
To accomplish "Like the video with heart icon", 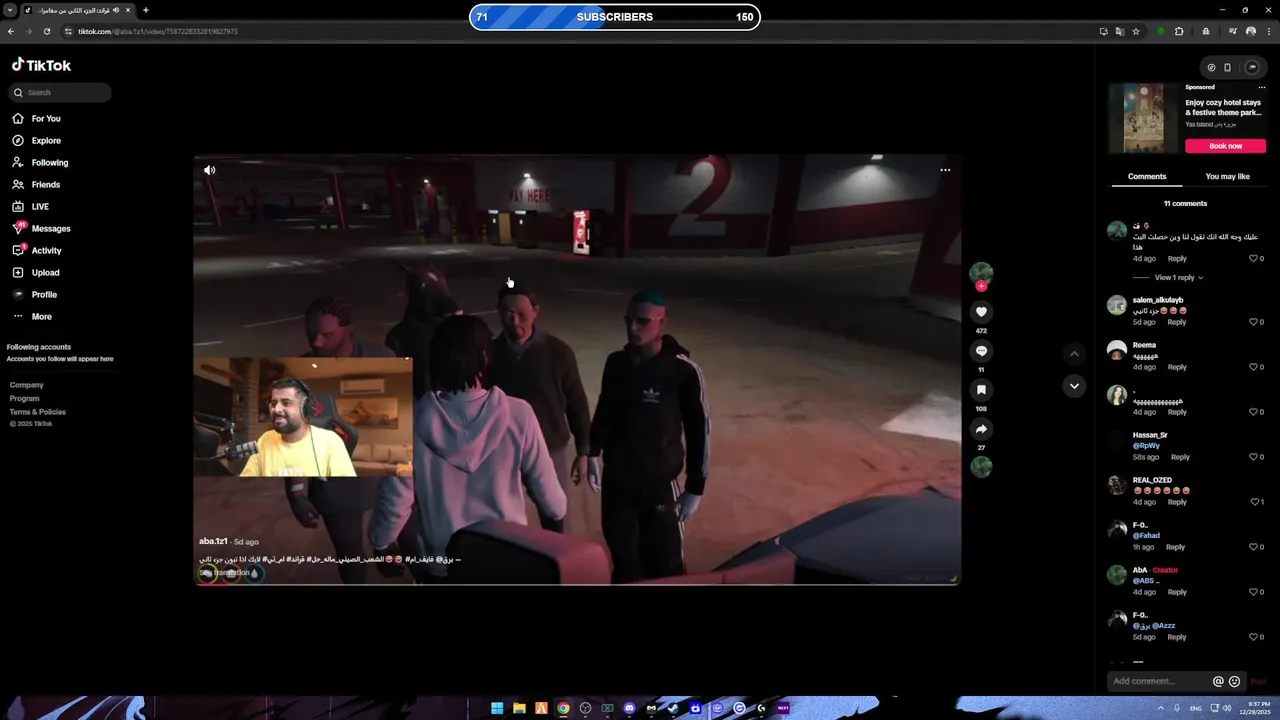I will coord(981,312).
